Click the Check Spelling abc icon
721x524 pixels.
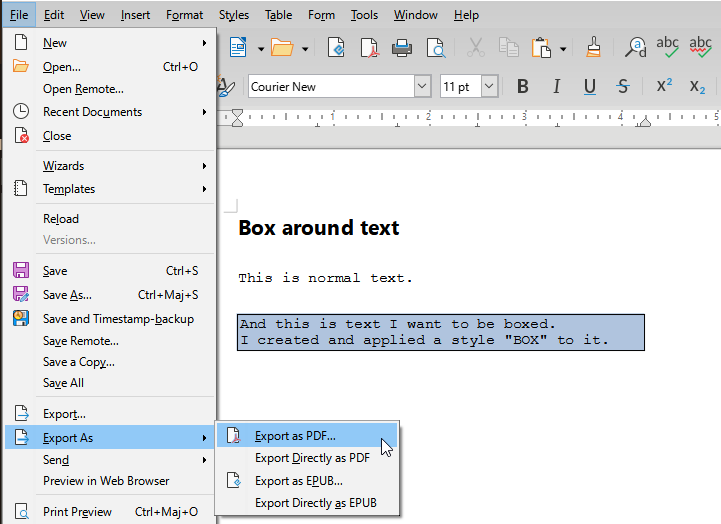[x=667, y=48]
